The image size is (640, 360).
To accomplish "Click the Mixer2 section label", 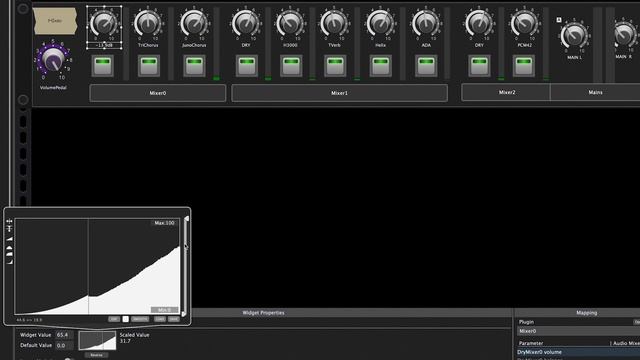I will tap(506, 92).
